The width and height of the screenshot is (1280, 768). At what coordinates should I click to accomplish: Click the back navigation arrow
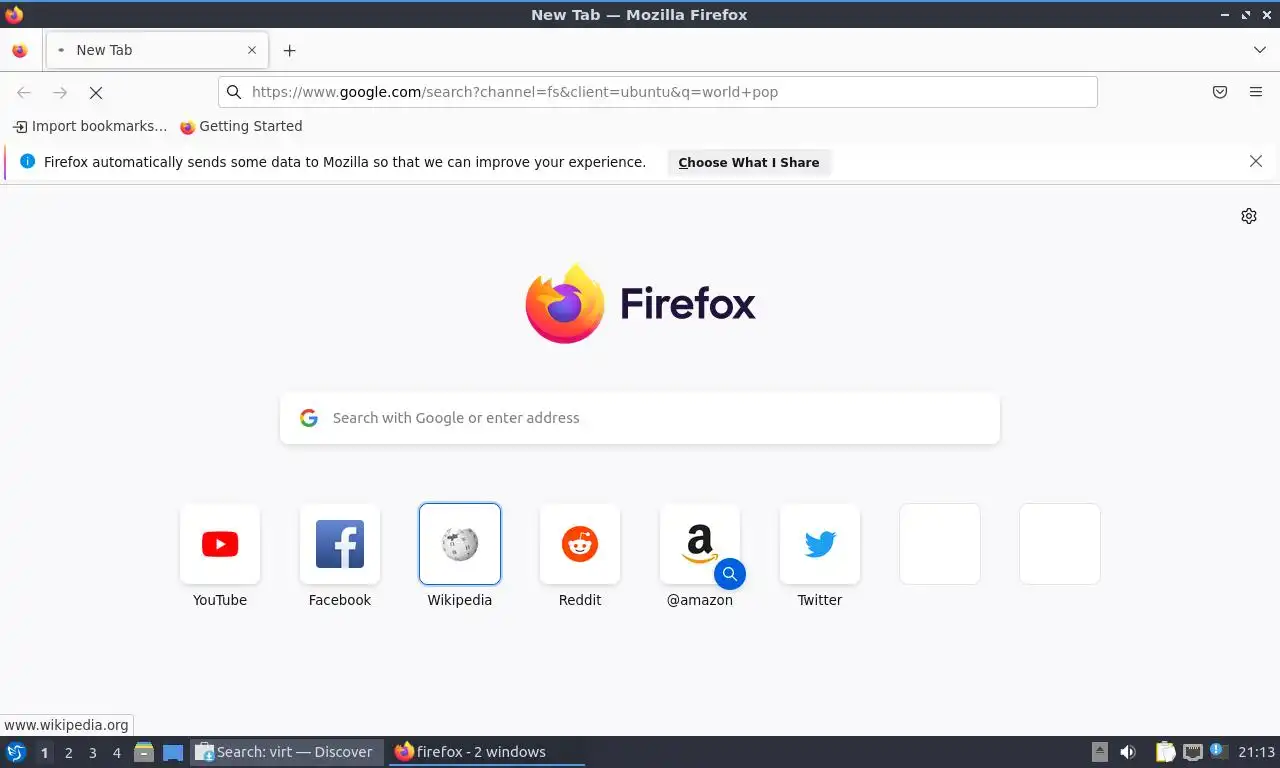[24, 92]
